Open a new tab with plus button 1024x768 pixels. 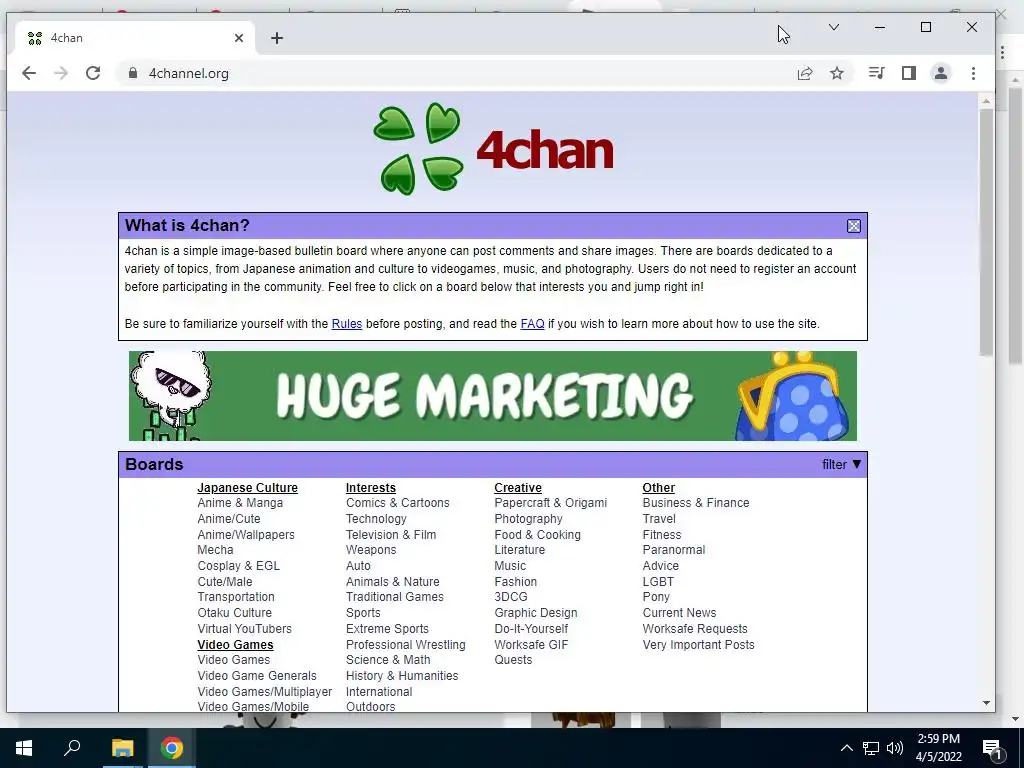point(277,38)
